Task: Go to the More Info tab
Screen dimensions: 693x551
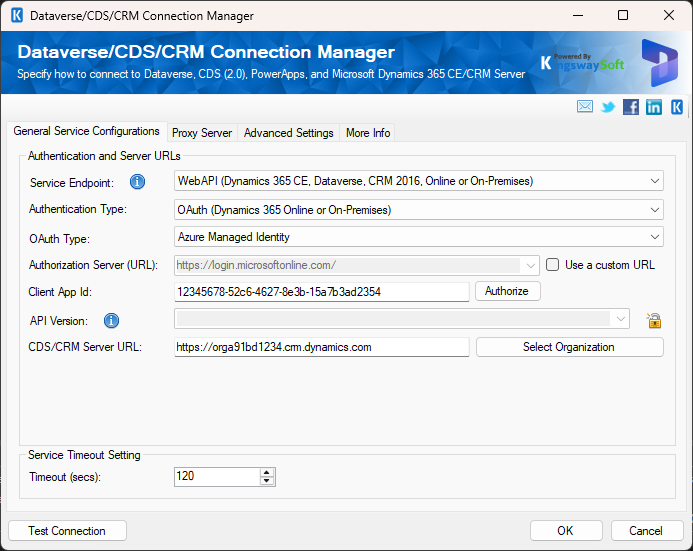Action: point(367,133)
